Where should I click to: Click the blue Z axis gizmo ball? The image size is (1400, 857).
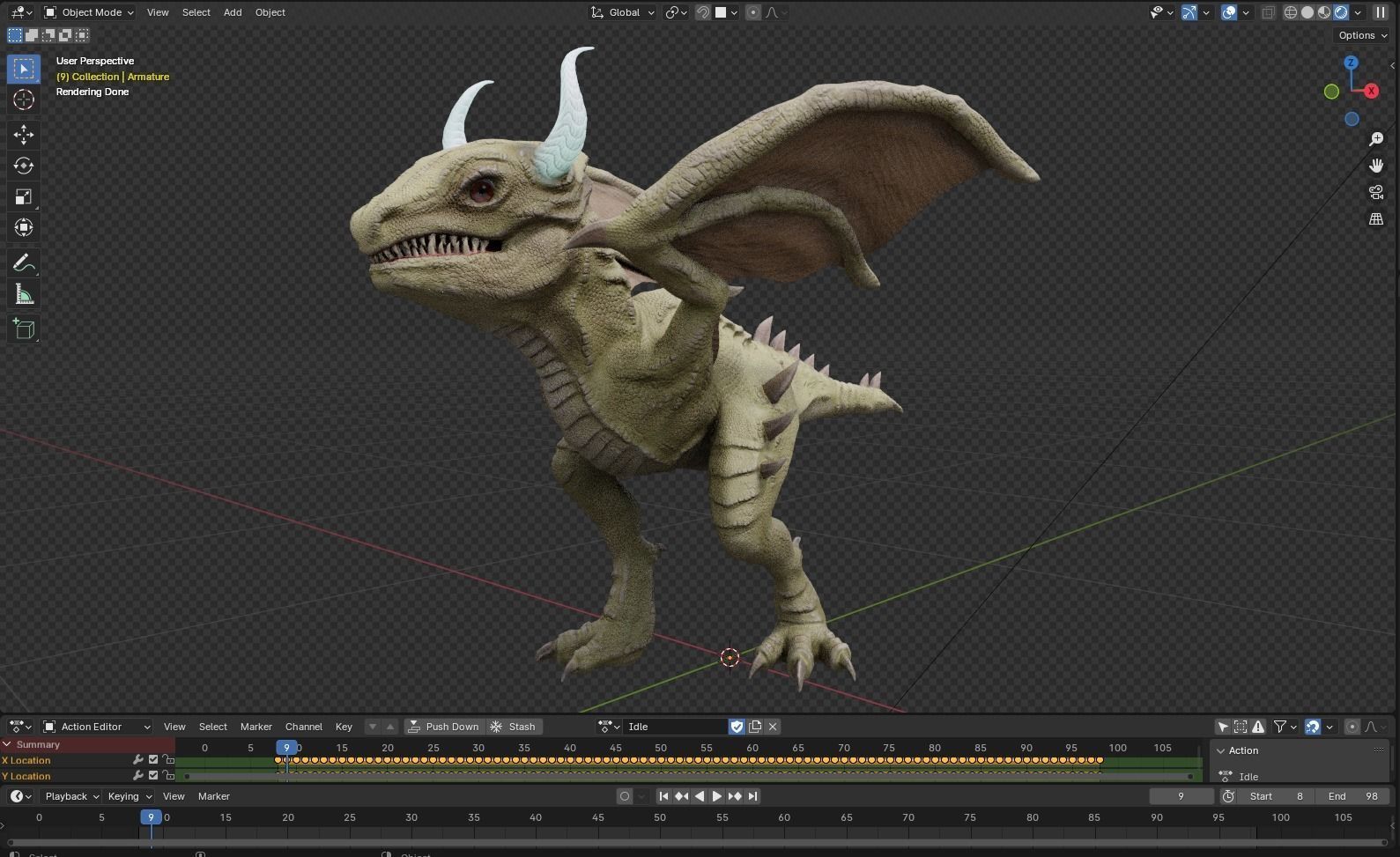point(1351,63)
